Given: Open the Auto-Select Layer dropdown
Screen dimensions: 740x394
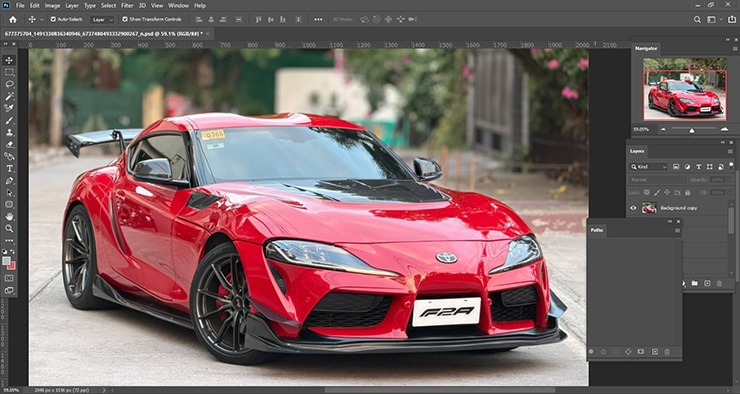Looking at the screenshot, I should pyautogui.click(x=102, y=20).
